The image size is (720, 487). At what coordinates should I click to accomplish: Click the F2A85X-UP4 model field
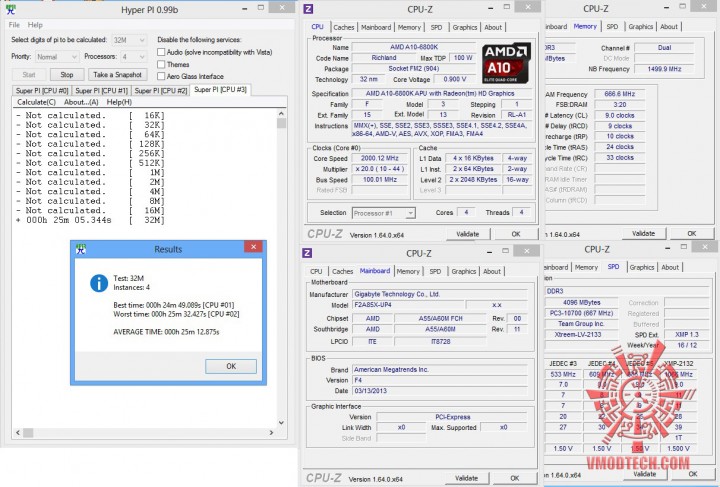(x=408, y=305)
